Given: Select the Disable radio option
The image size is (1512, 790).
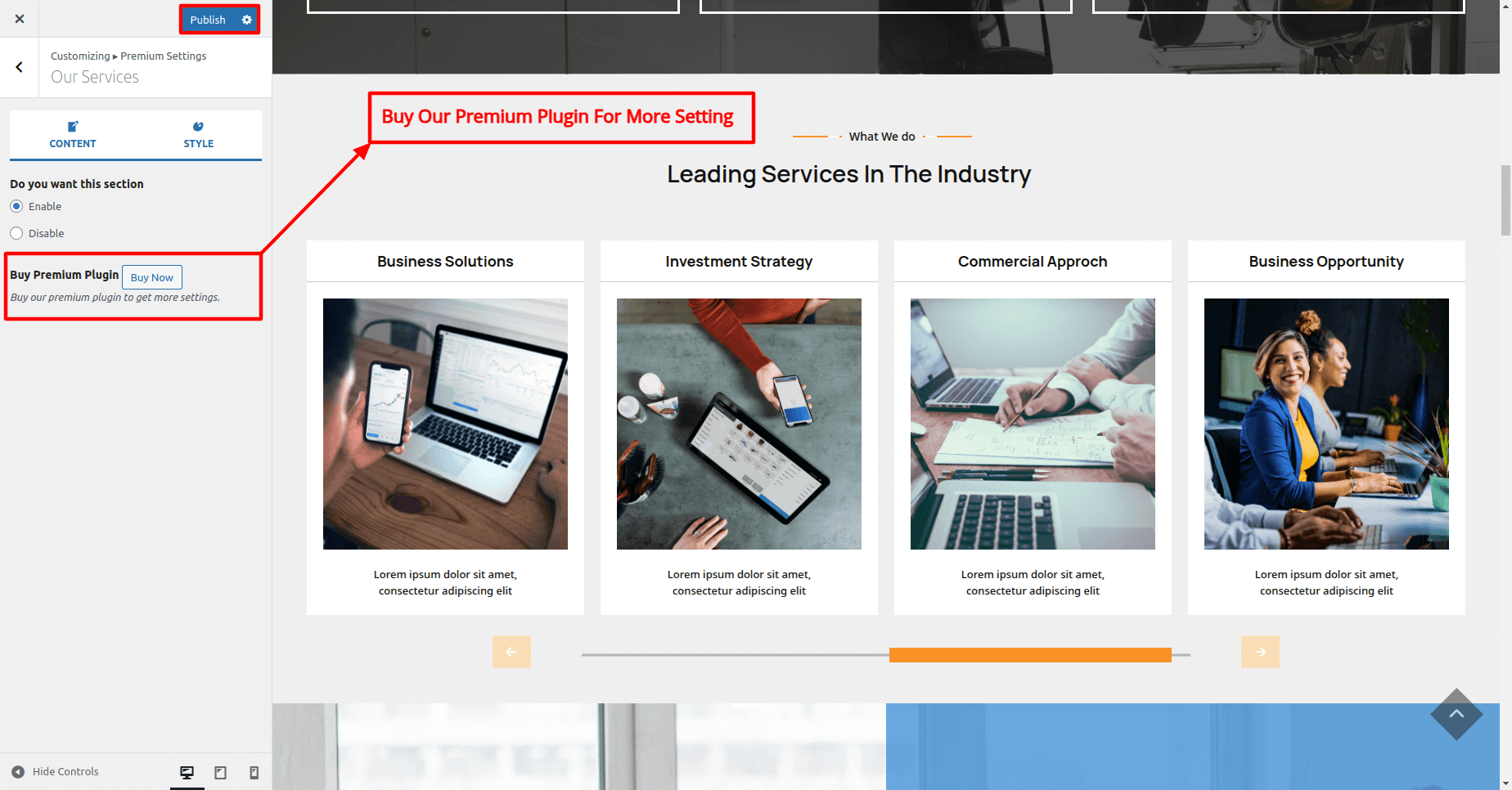Looking at the screenshot, I should point(16,233).
